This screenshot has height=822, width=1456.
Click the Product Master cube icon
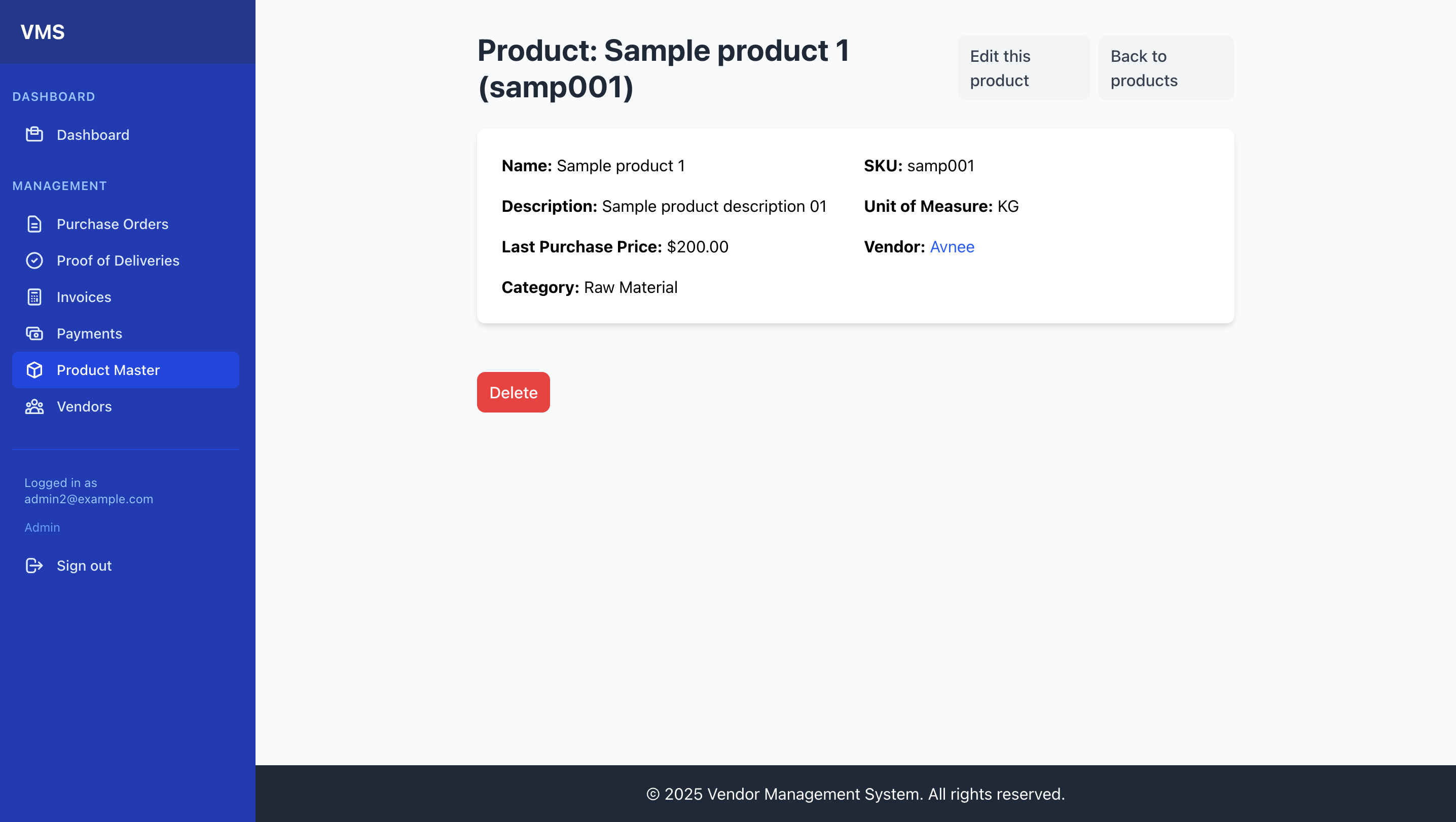tap(34, 370)
